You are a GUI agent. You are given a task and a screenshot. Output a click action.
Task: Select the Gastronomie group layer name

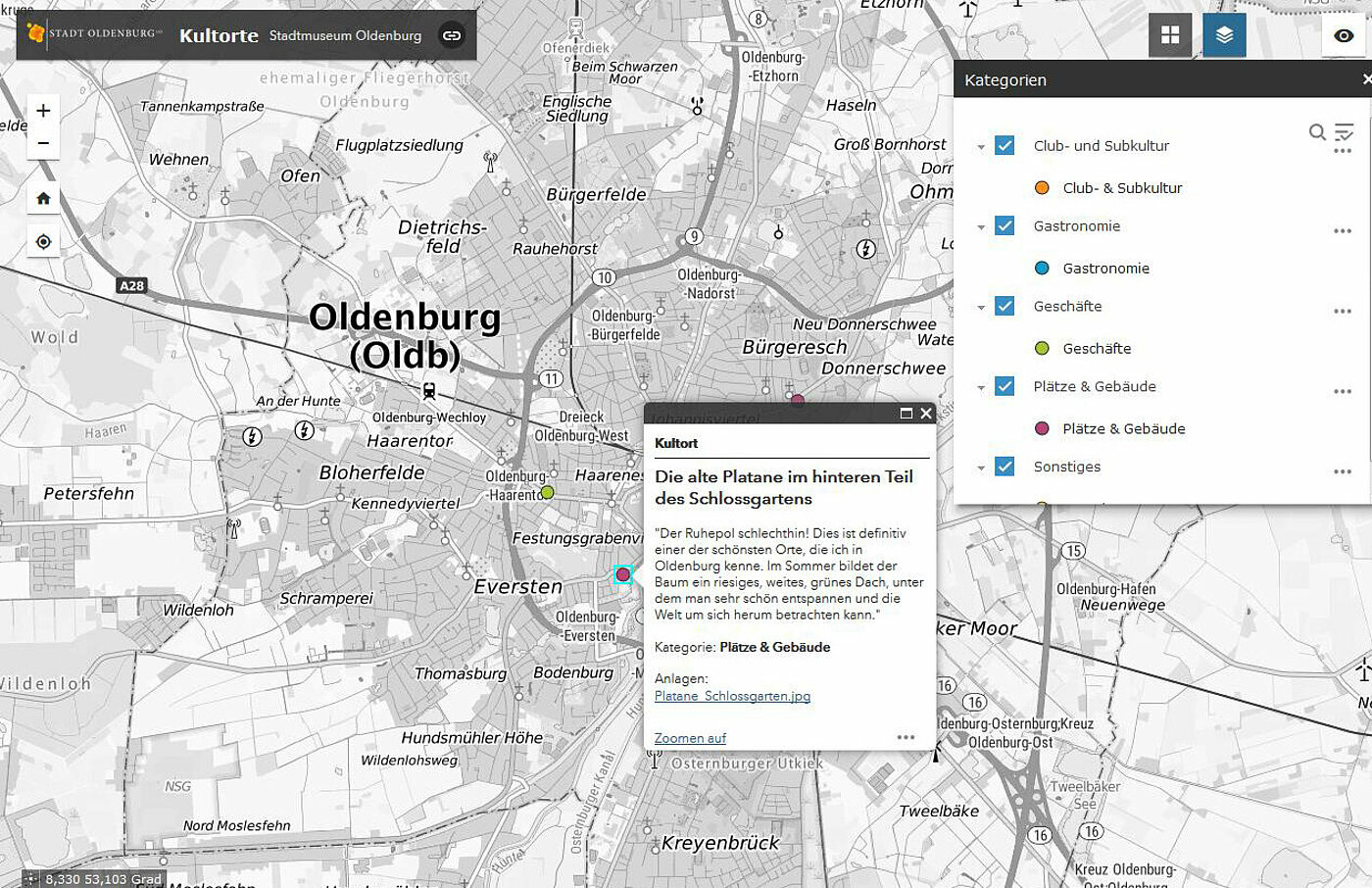(1077, 225)
